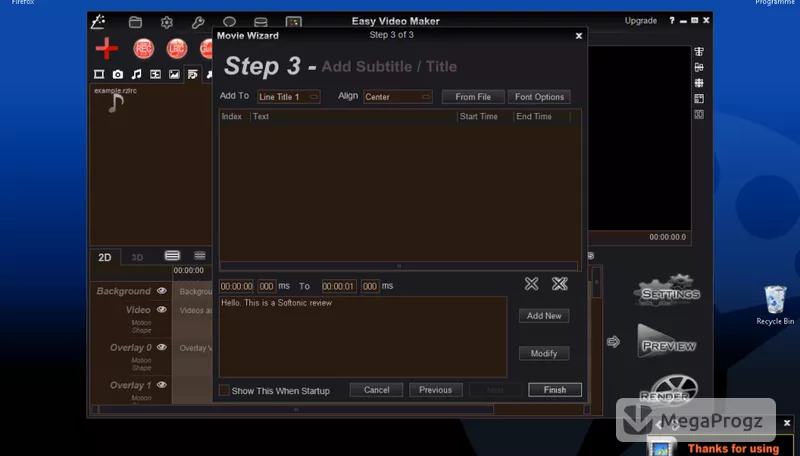
Task: Switch to the lyrics/subtitle tab icon
Action: tap(192, 74)
